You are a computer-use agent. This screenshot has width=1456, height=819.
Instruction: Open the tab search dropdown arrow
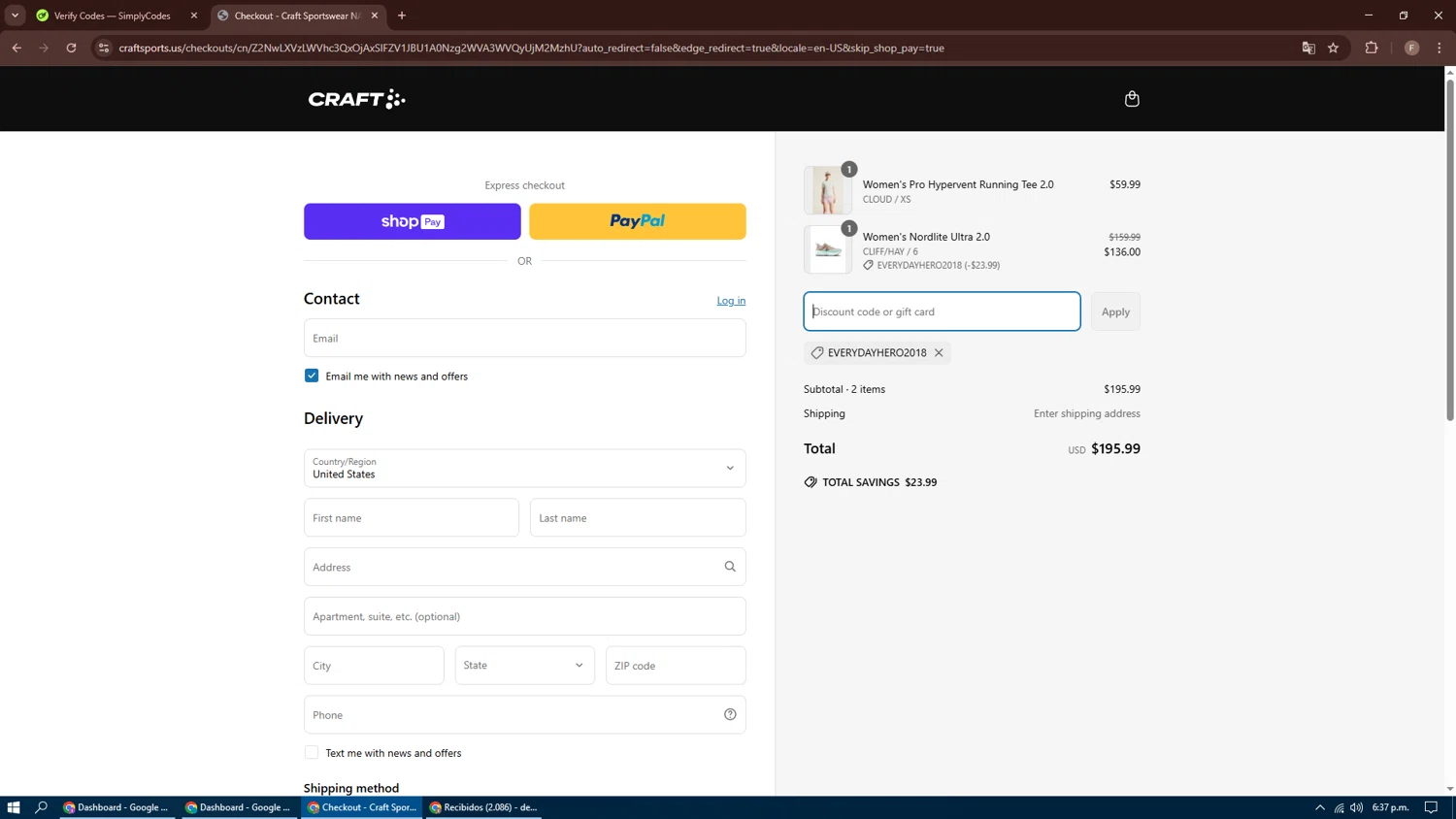[15, 16]
